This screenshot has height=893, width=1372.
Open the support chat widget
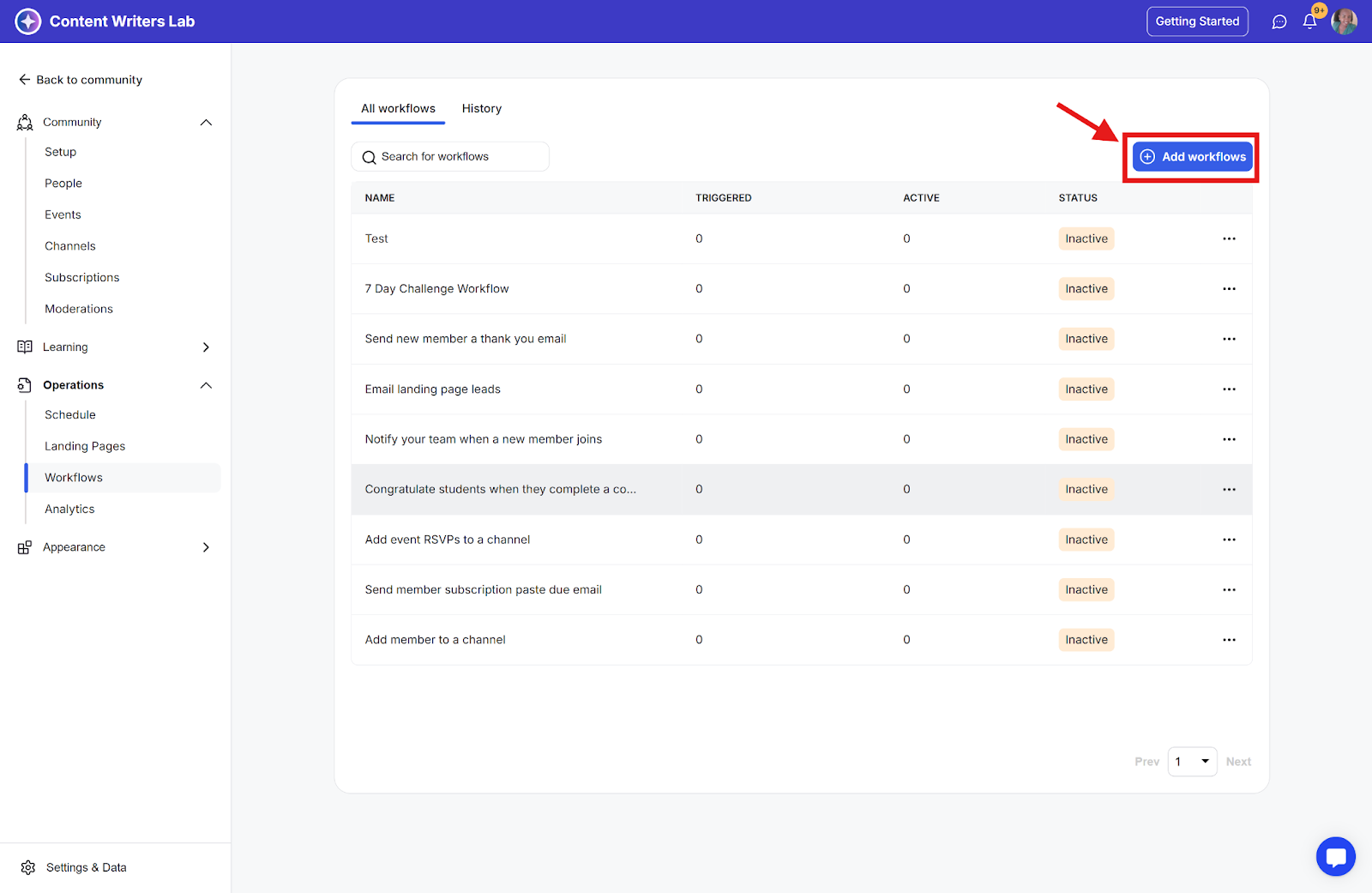pos(1335,856)
